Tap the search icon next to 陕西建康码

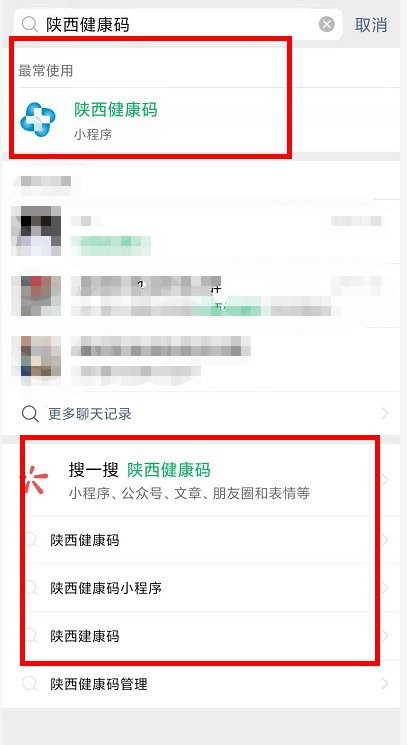31,636
